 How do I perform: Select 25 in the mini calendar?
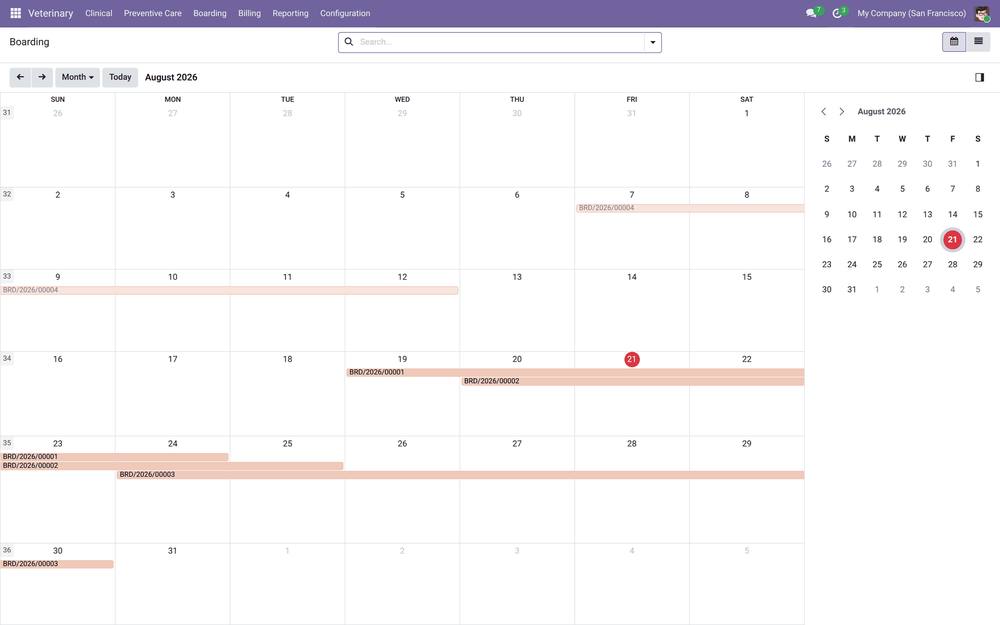click(877, 264)
